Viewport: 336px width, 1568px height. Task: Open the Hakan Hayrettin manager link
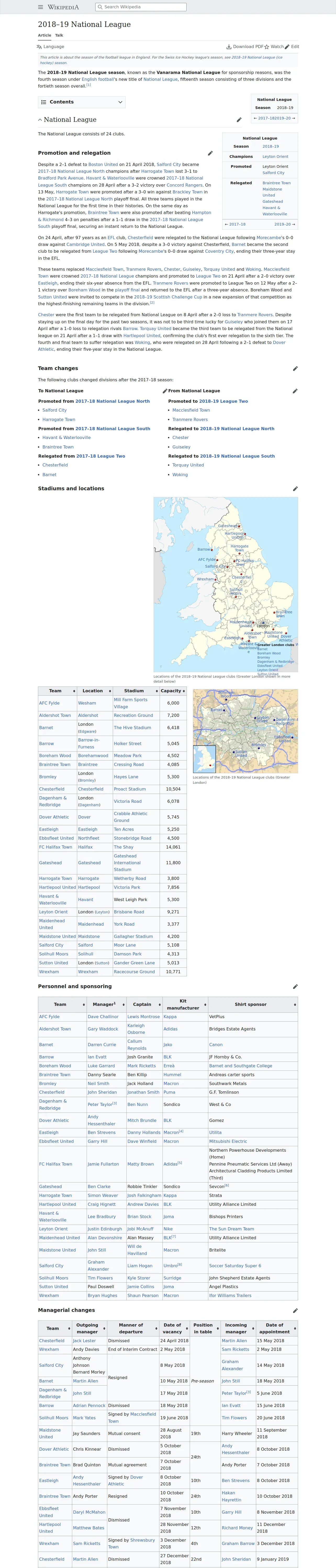232,1496
